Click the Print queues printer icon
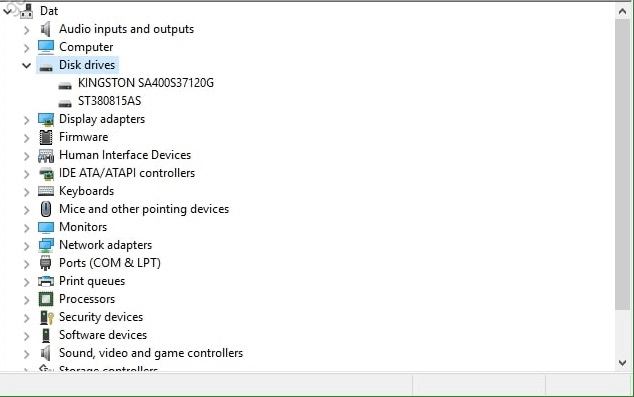The width and height of the screenshot is (634, 397). tap(46, 281)
